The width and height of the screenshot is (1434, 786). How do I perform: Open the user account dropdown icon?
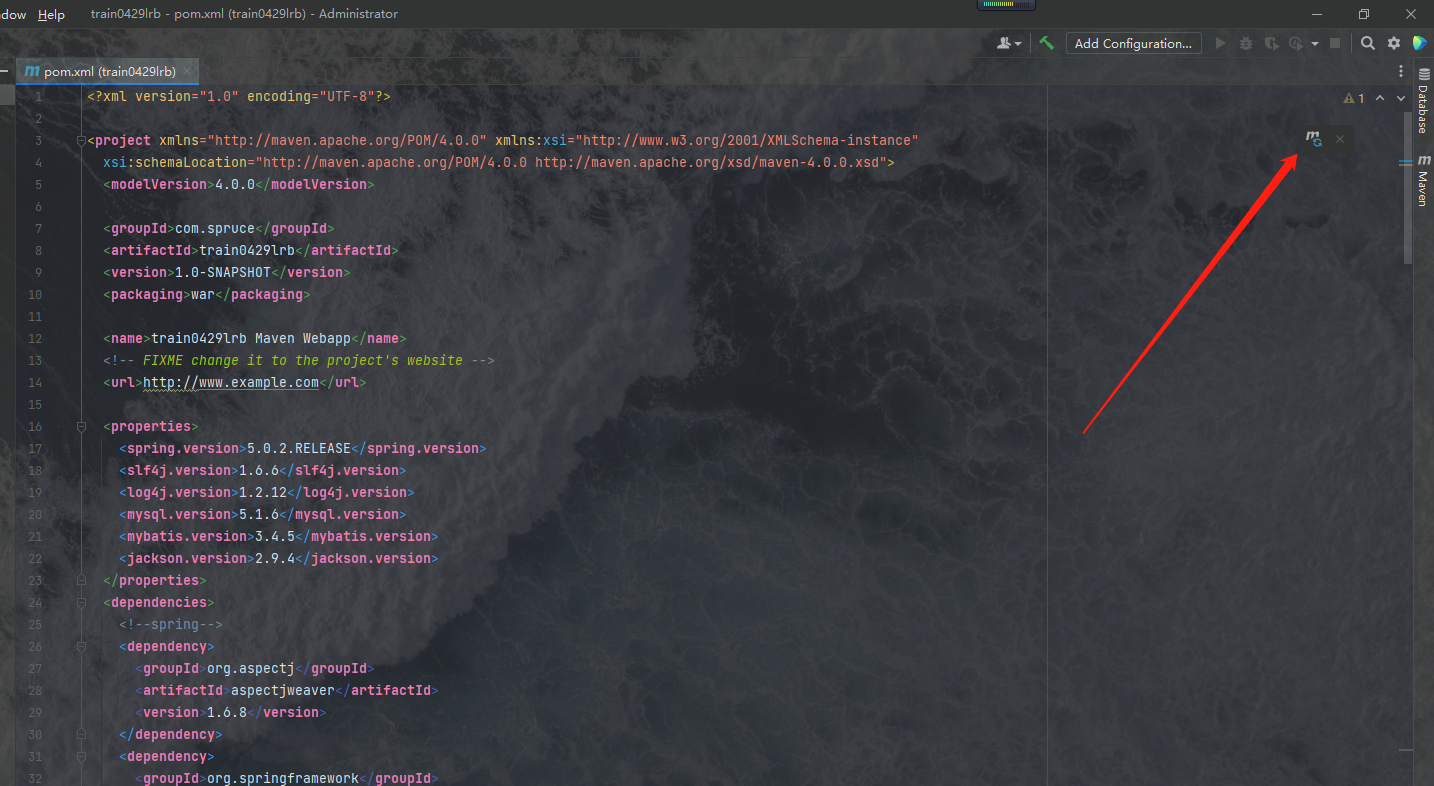(1010, 43)
